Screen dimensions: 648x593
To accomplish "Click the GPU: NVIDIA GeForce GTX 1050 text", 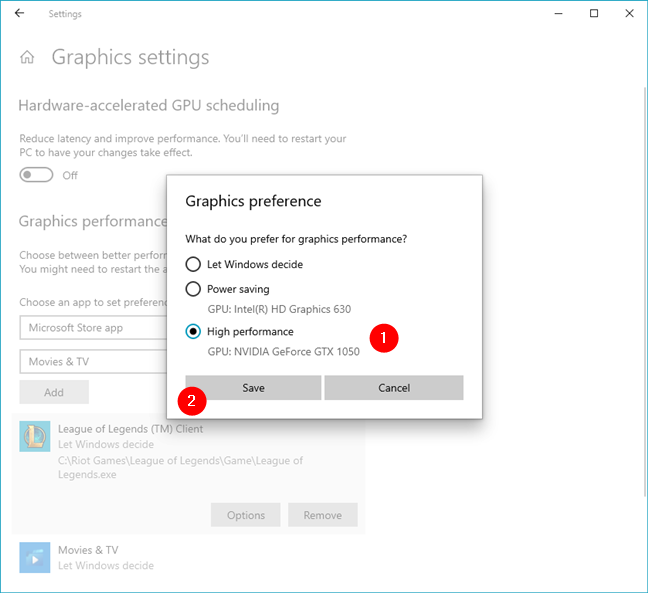I will click(284, 352).
